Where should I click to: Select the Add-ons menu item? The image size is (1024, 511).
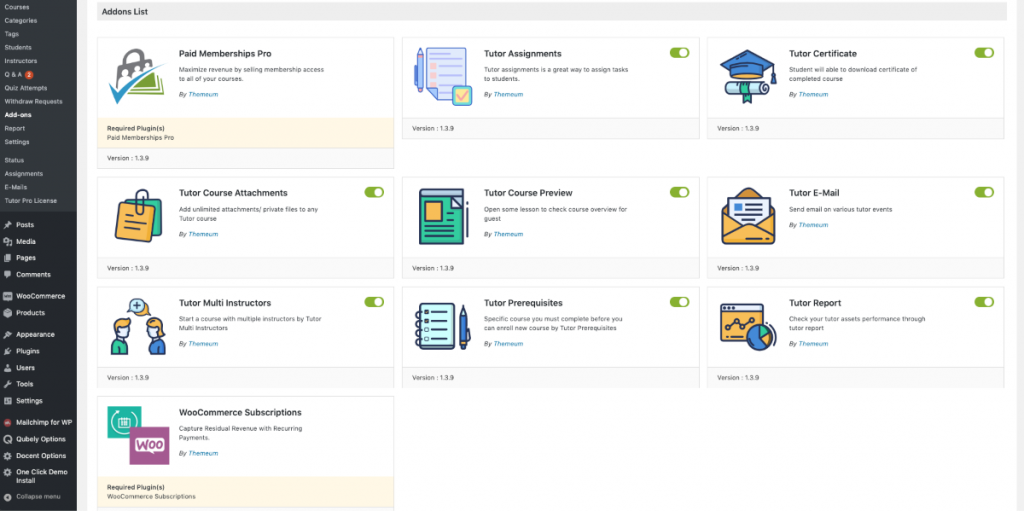point(18,115)
